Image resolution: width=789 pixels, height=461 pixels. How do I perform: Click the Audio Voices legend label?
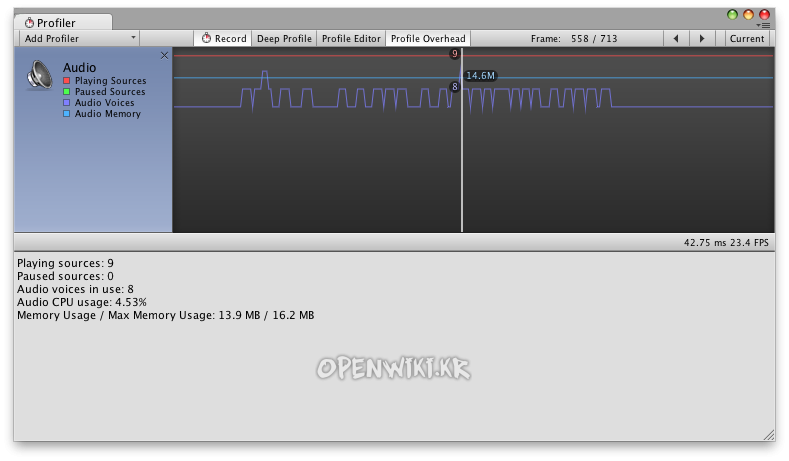(x=105, y=103)
